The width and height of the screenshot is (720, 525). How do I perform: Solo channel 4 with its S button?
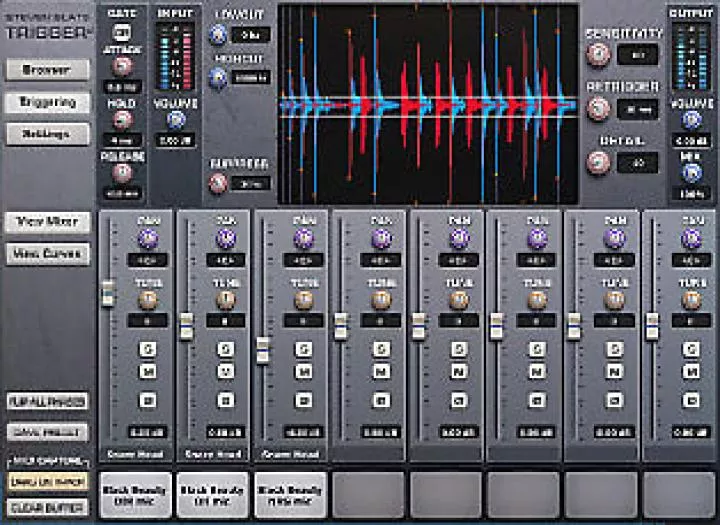(x=381, y=349)
